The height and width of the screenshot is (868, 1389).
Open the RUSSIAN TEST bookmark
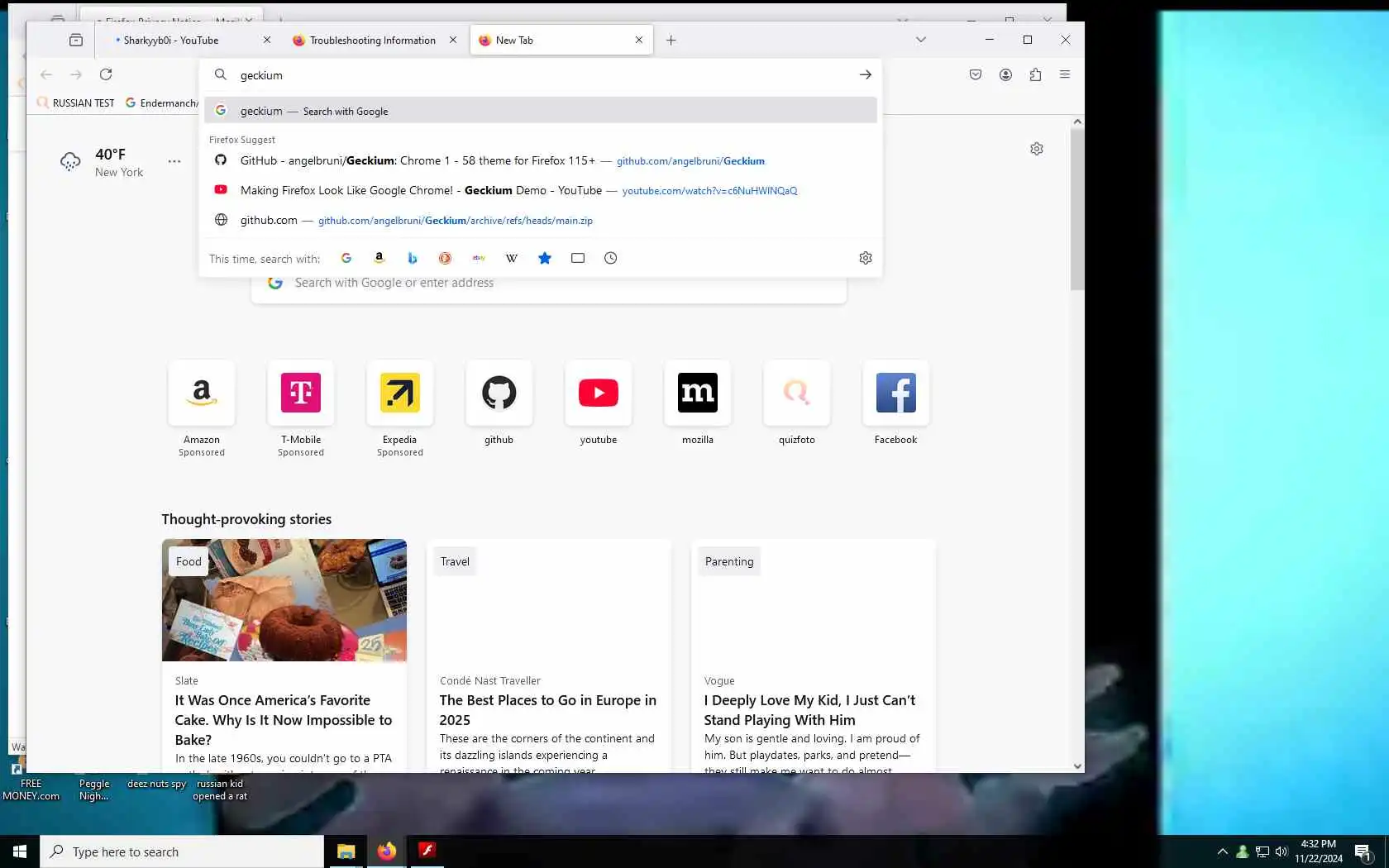pos(75,103)
